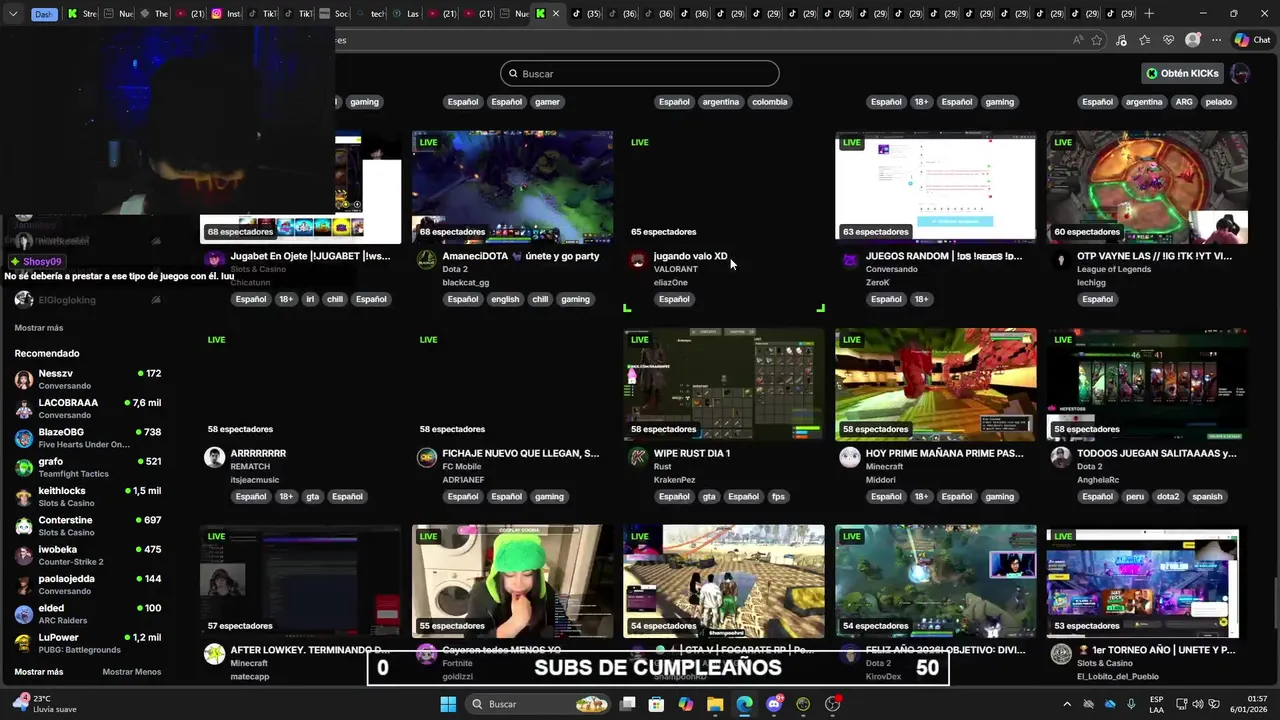Click volume icon in system tray

(1198, 704)
